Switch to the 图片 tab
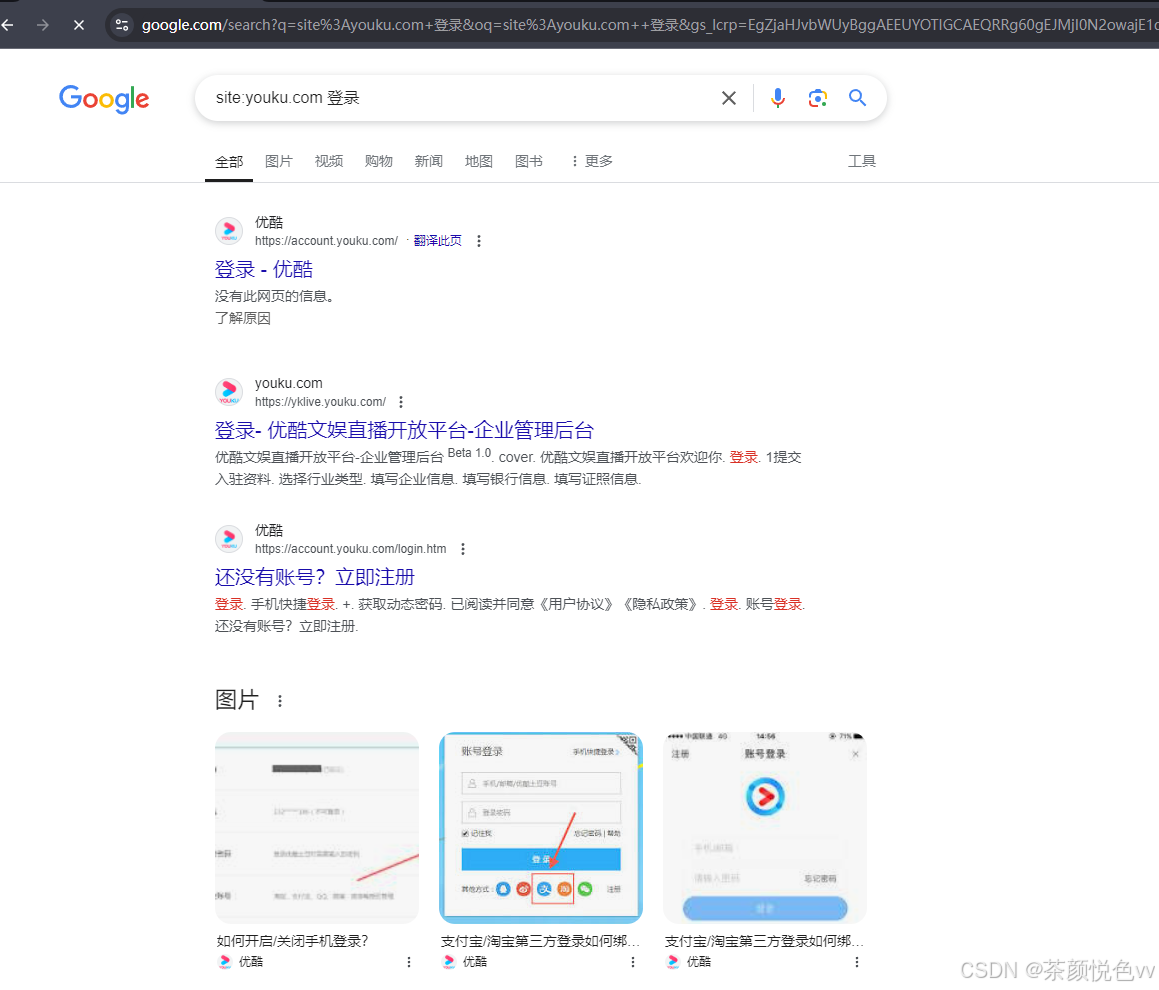Screen dimensions: 1159x990 pyautogui.click(x=279, y=161)
